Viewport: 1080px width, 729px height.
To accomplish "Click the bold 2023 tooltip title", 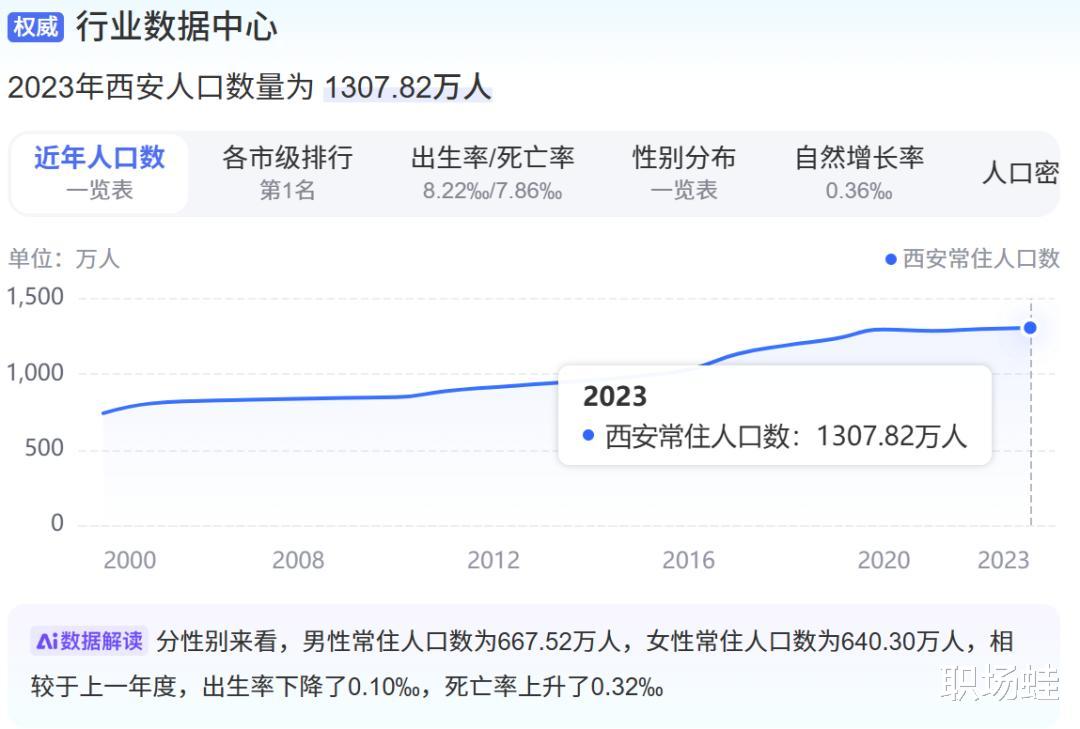I will coord(615,396).
